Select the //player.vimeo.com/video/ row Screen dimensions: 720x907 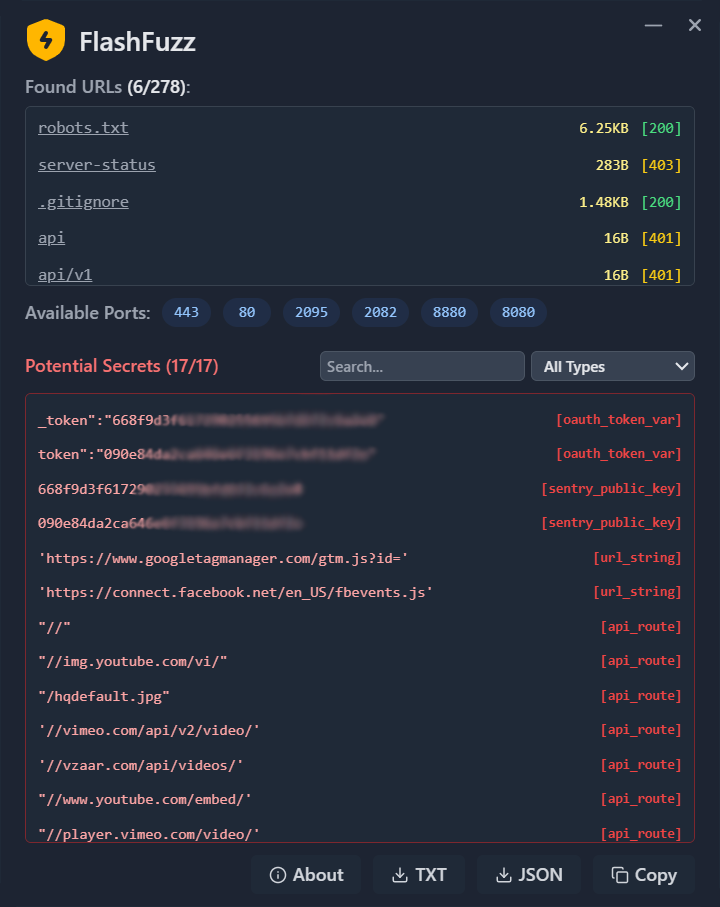(x=360, y=832)
